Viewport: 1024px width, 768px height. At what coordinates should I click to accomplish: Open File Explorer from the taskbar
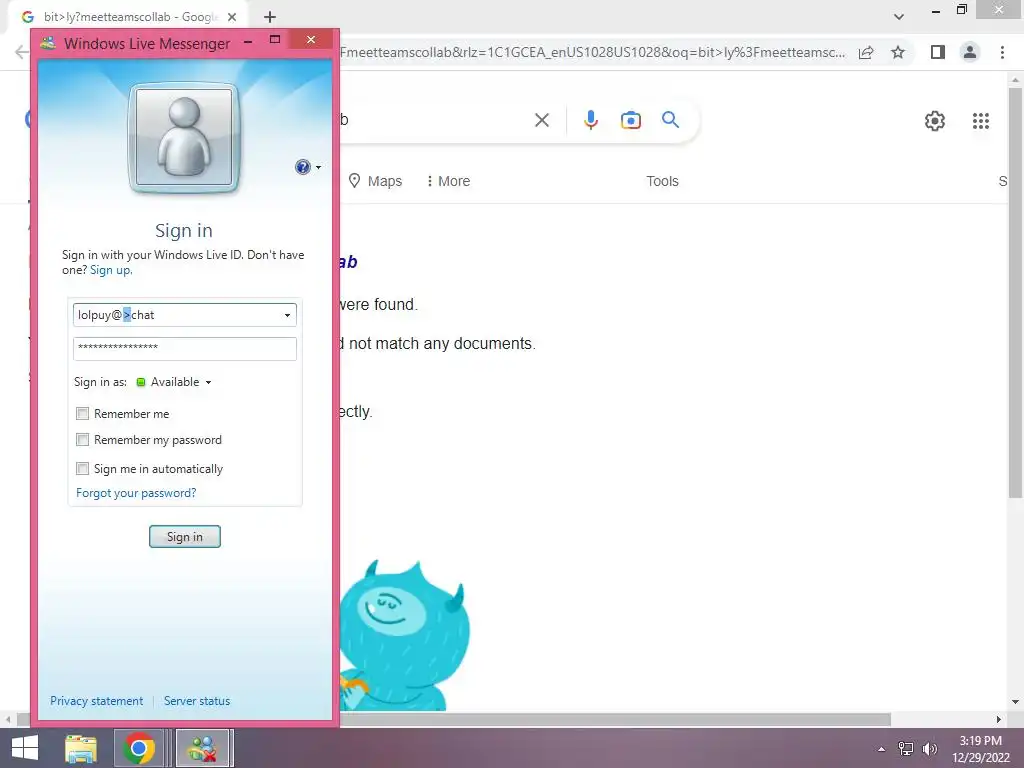81,748
